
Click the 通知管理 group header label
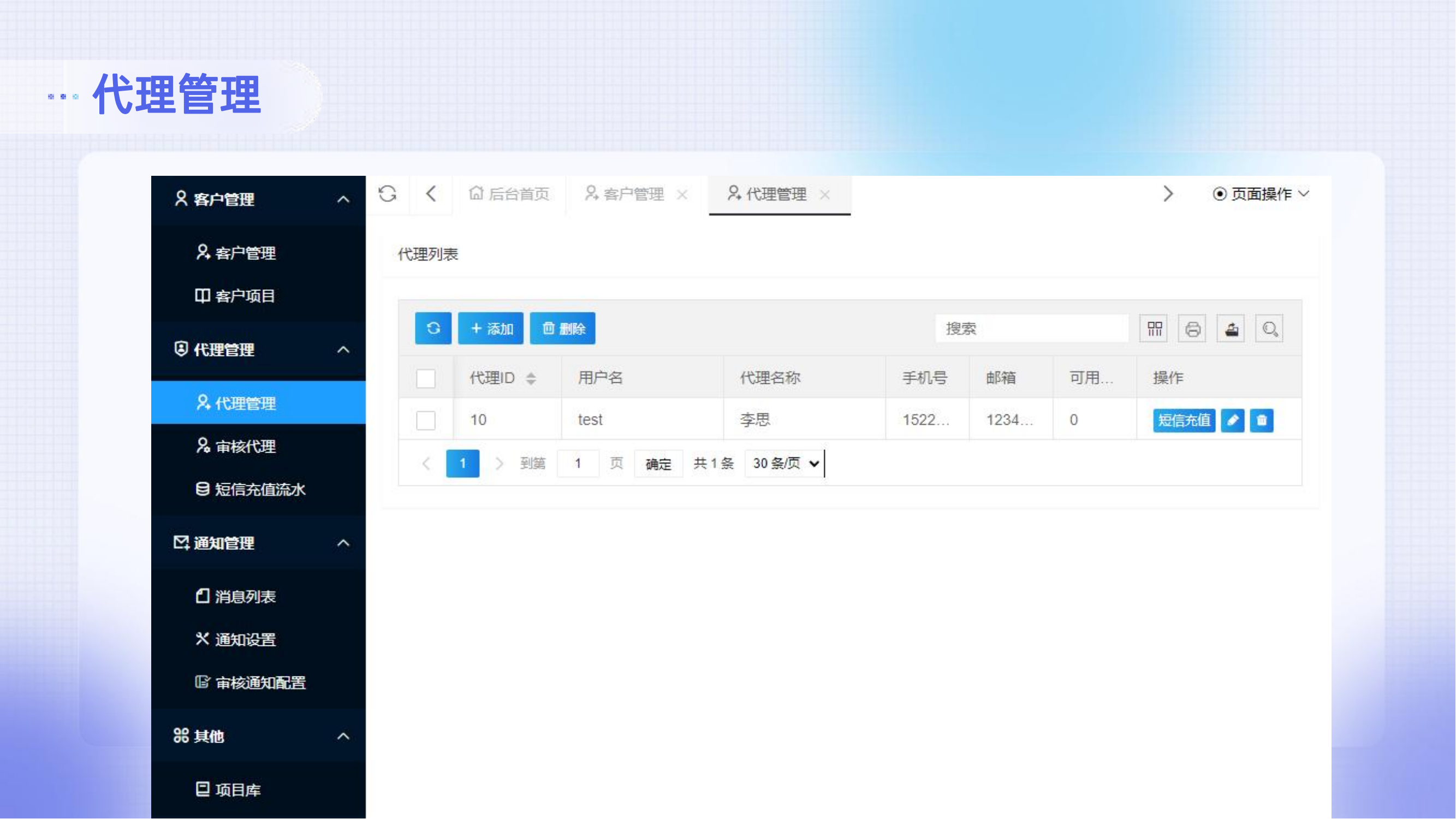[224, 543]
